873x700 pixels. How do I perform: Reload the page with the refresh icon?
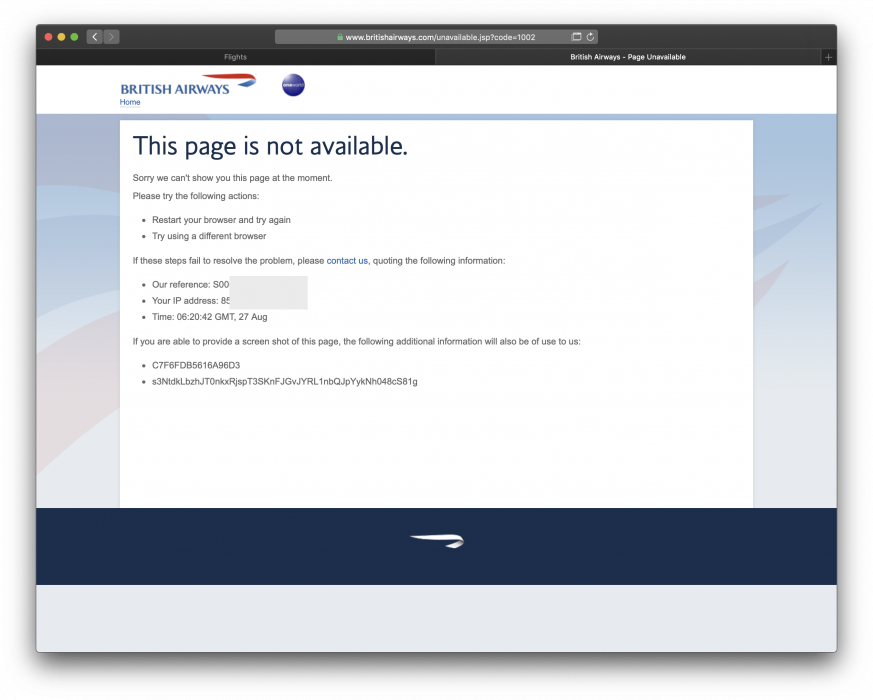point(591,37)
